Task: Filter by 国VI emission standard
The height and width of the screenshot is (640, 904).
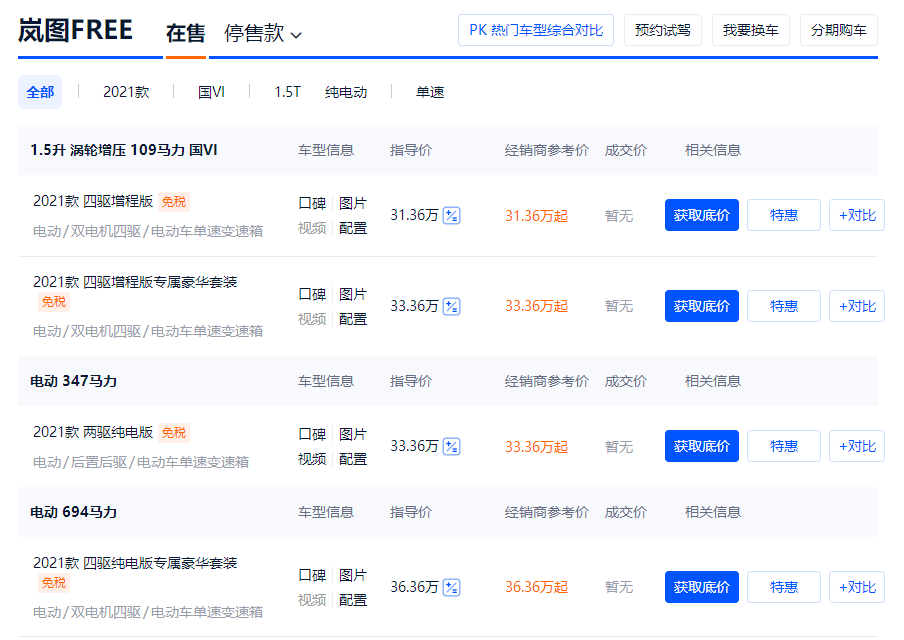Action: coord(211,92)
